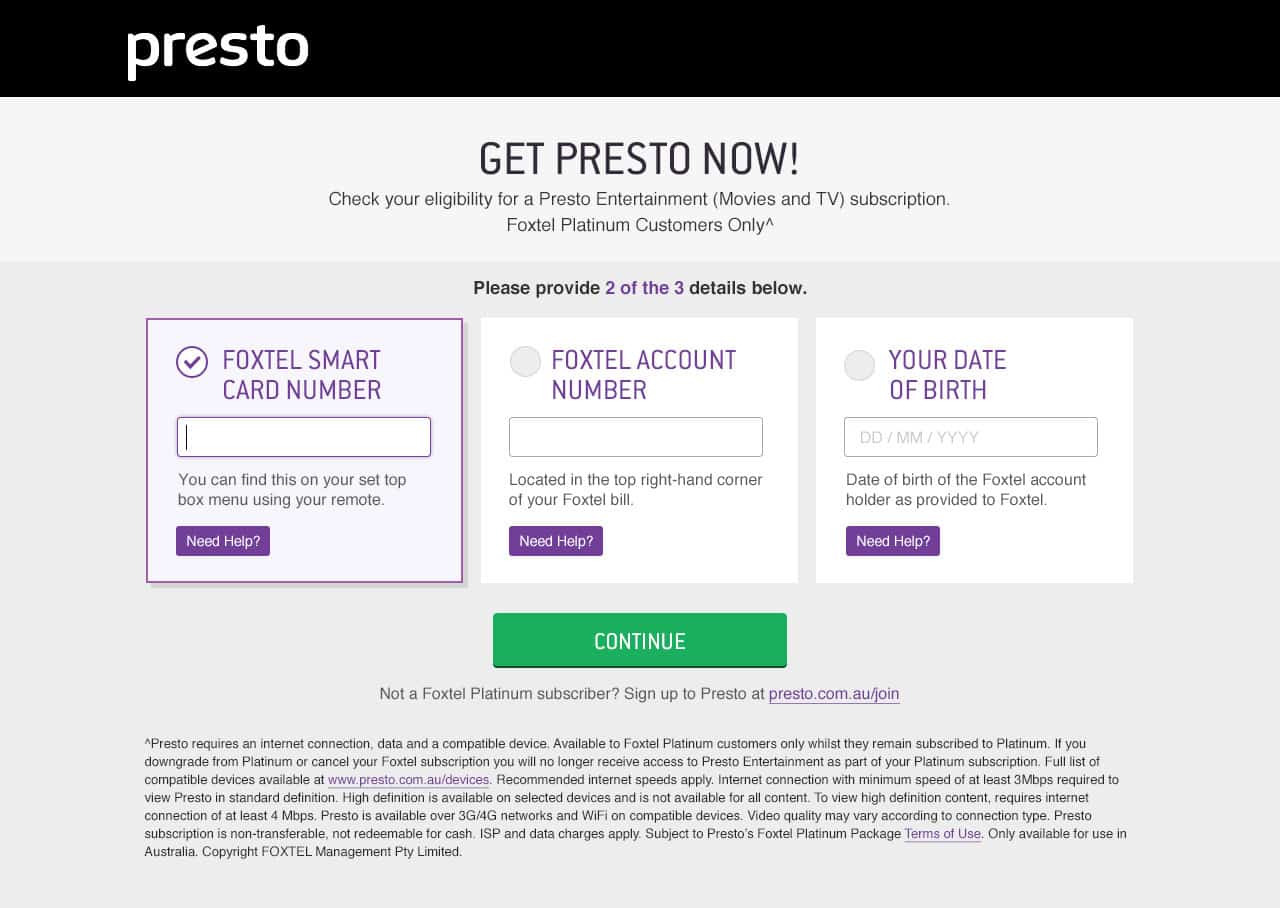Click the Foxtel Account Number heading

coord(643,375)
